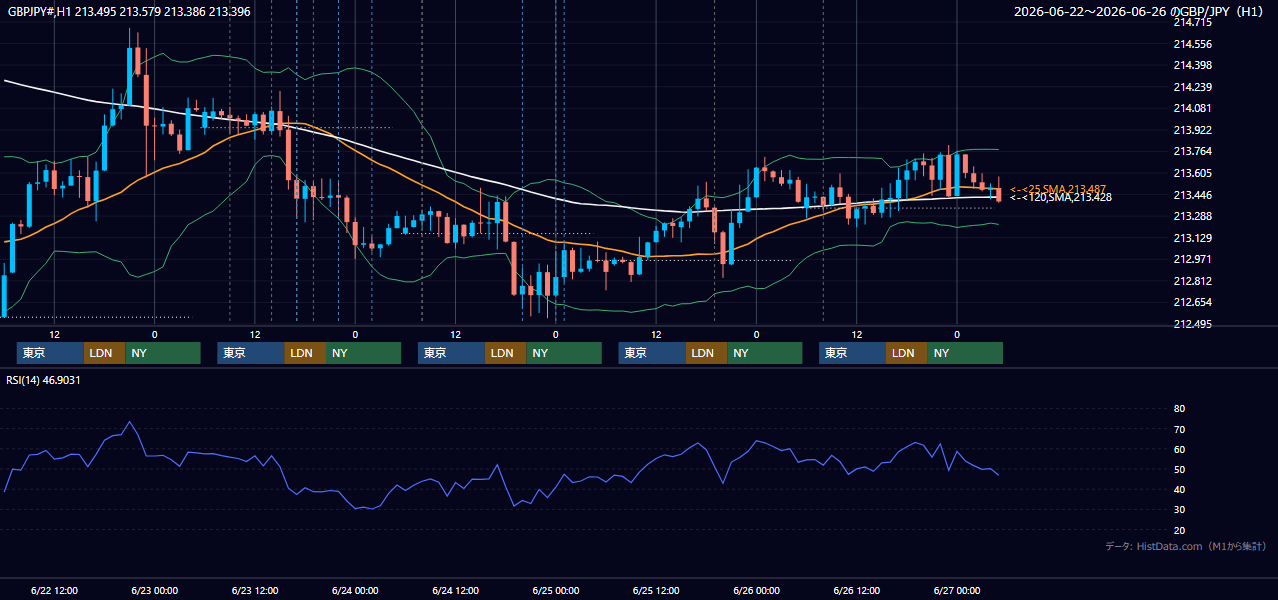The width and height of the screenshot is (1278, 600).
Task: Click the 6/24 12:00 date label
Action: [456, 590]
